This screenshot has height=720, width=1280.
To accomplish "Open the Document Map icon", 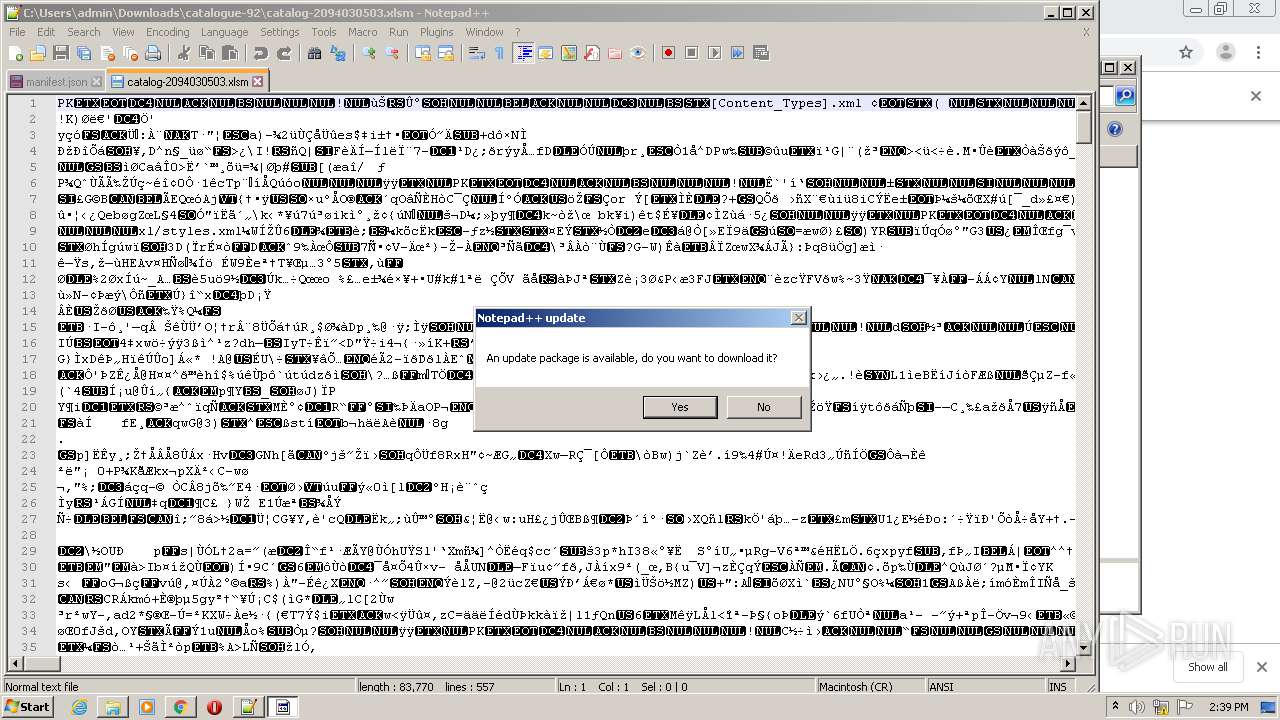I will pos(569,53).
